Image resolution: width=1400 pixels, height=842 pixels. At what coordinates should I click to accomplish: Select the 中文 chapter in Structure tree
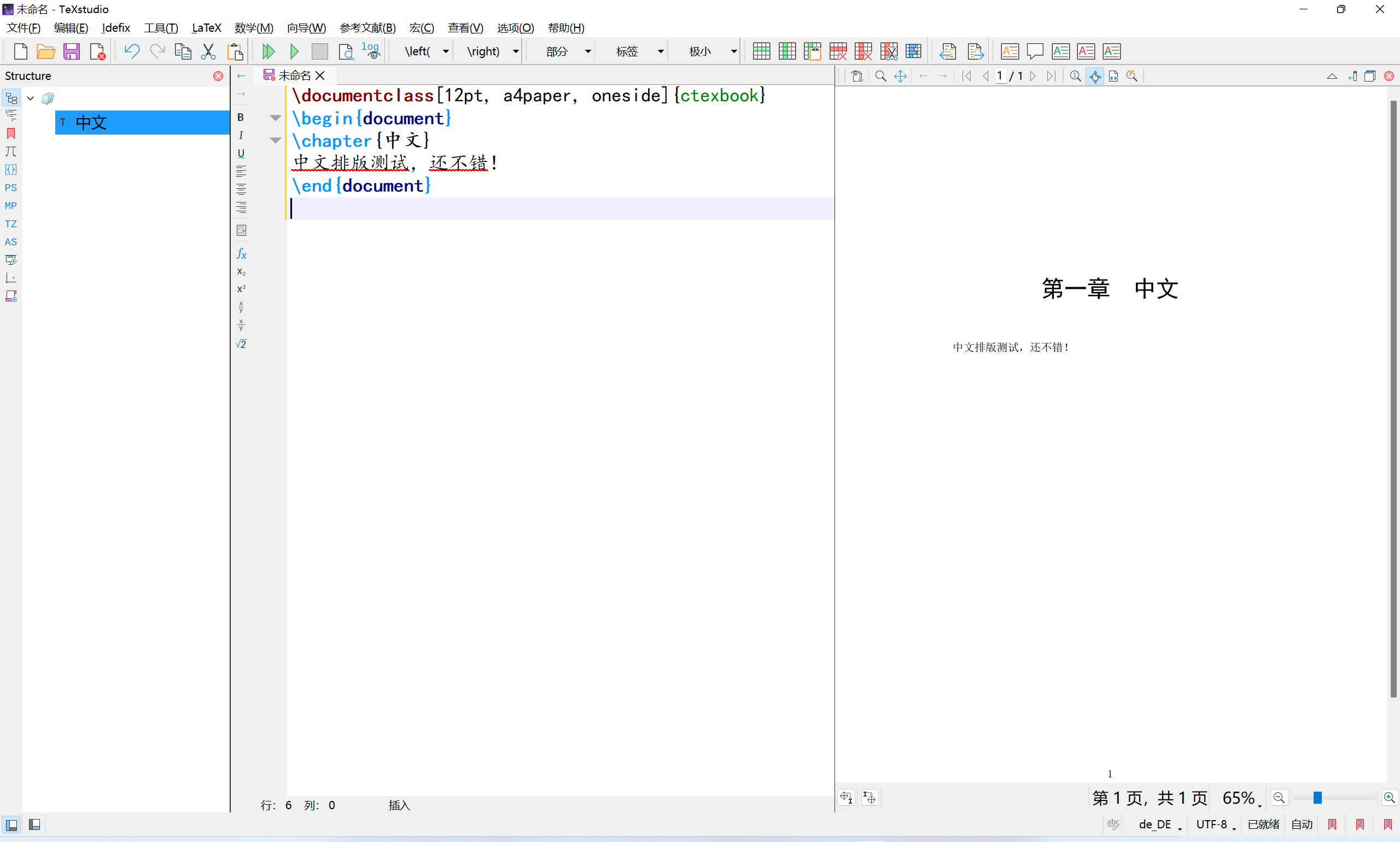tap(142, 123)
